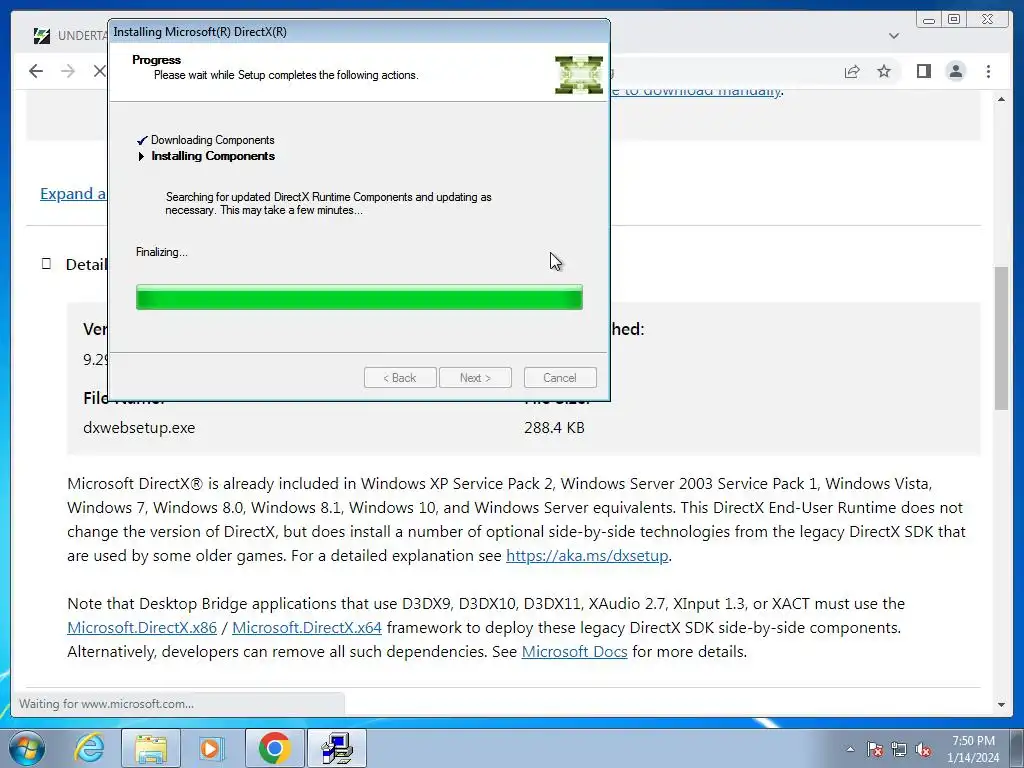Click the green installation progress bar

click(359, 297)
